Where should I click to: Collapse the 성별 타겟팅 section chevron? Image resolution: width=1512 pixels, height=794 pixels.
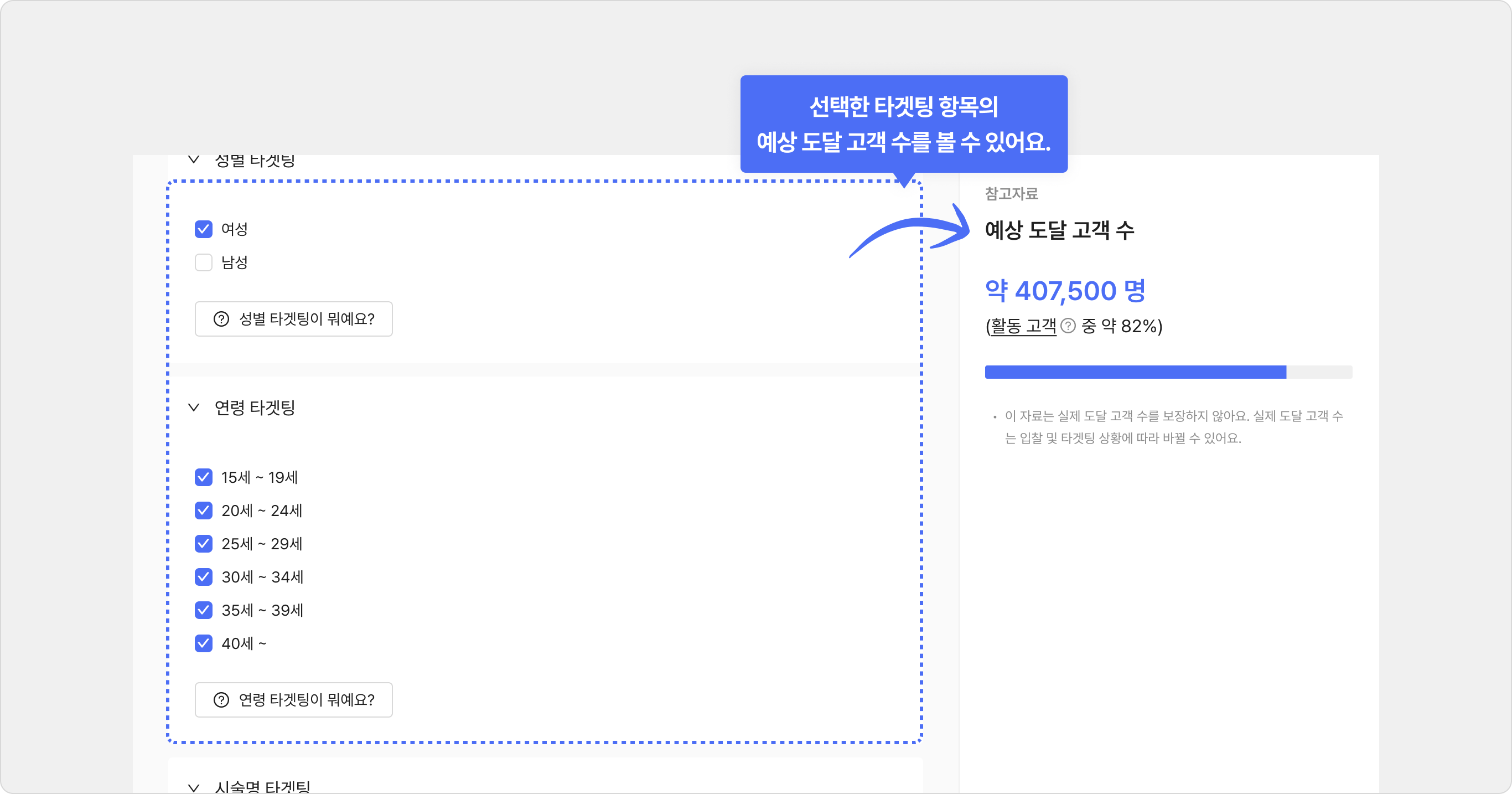(194, 159)
